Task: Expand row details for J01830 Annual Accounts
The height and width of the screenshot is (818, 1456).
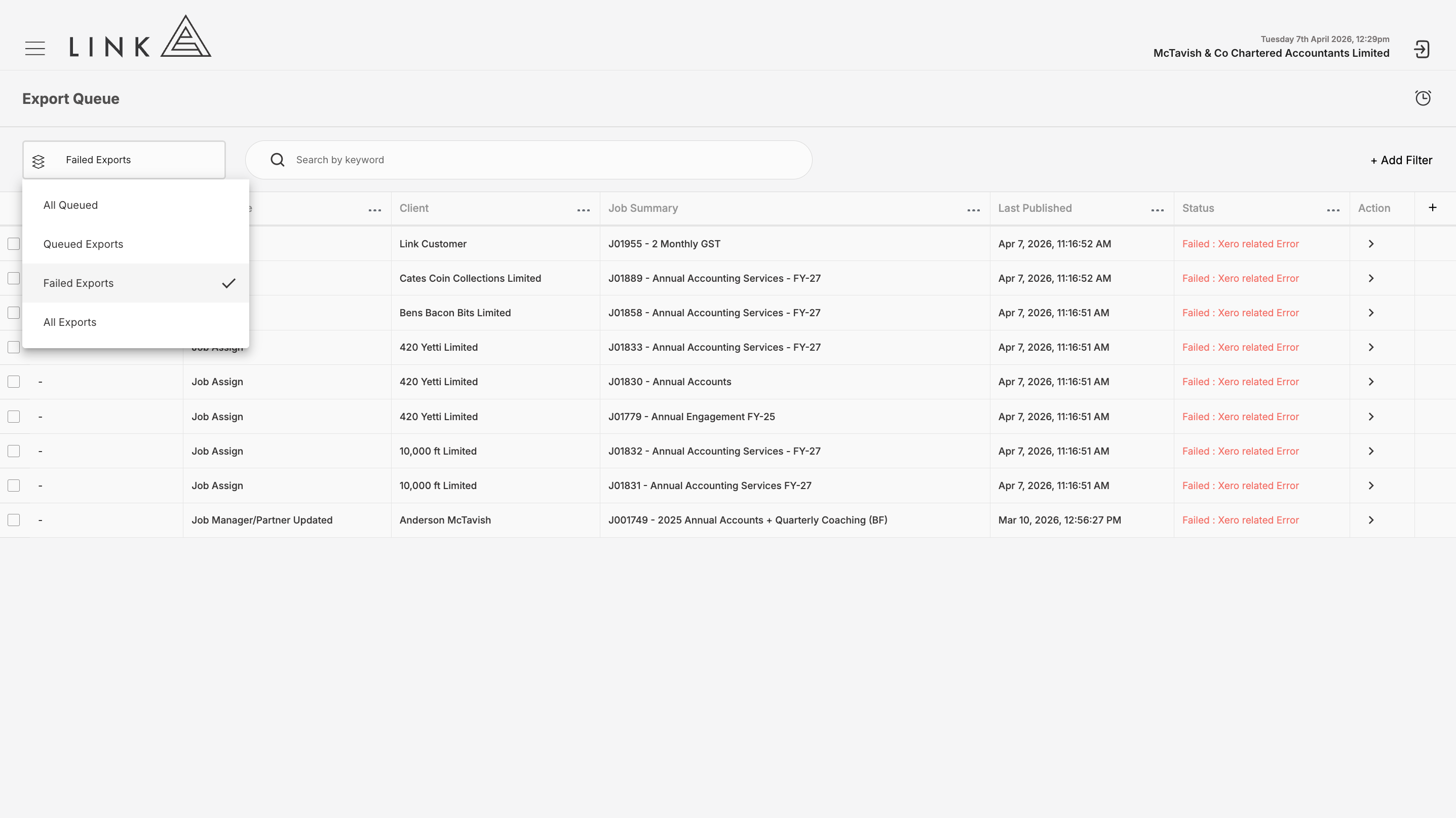Action: tap(1371, 382)
